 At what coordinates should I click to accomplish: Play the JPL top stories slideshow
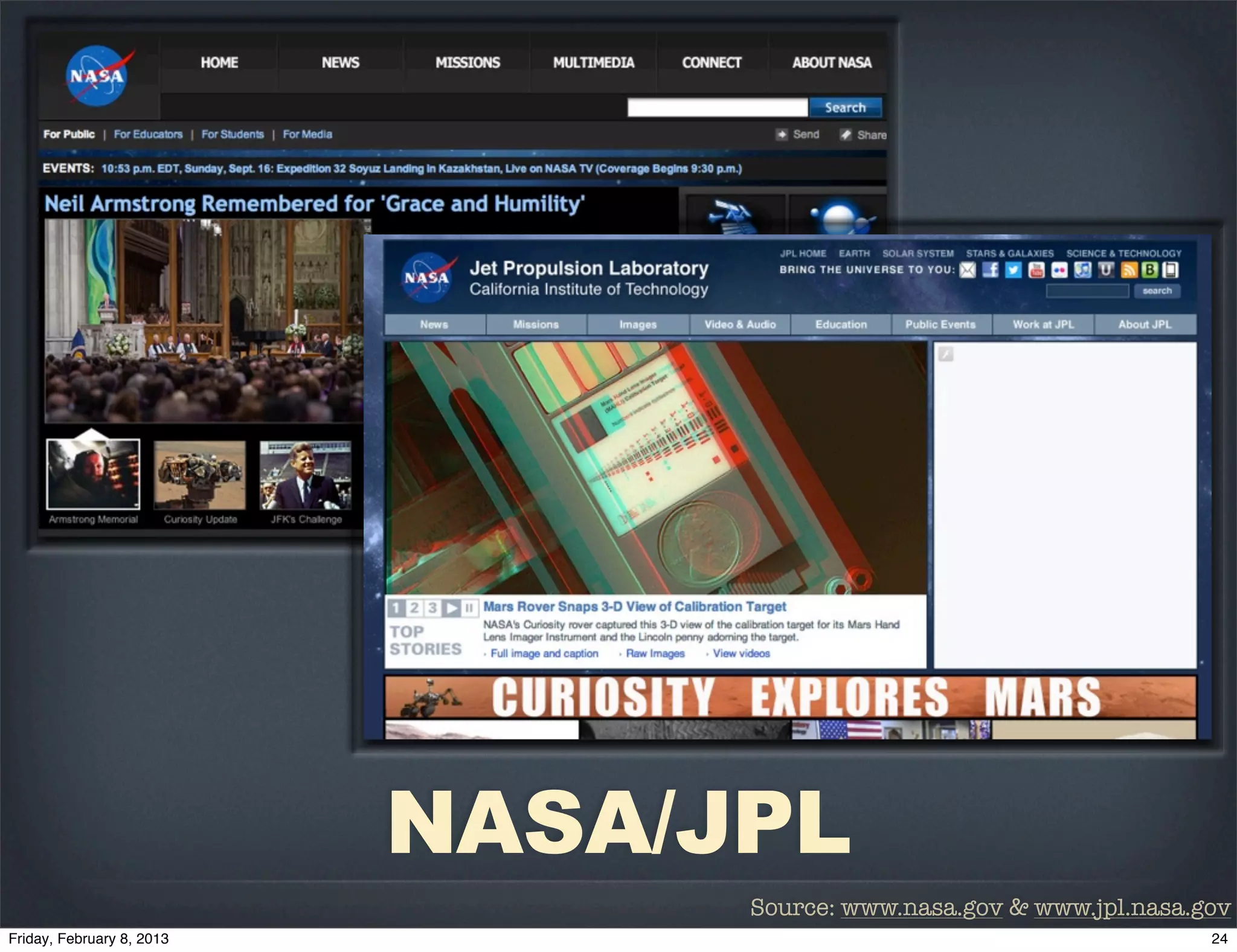[451, 608]
